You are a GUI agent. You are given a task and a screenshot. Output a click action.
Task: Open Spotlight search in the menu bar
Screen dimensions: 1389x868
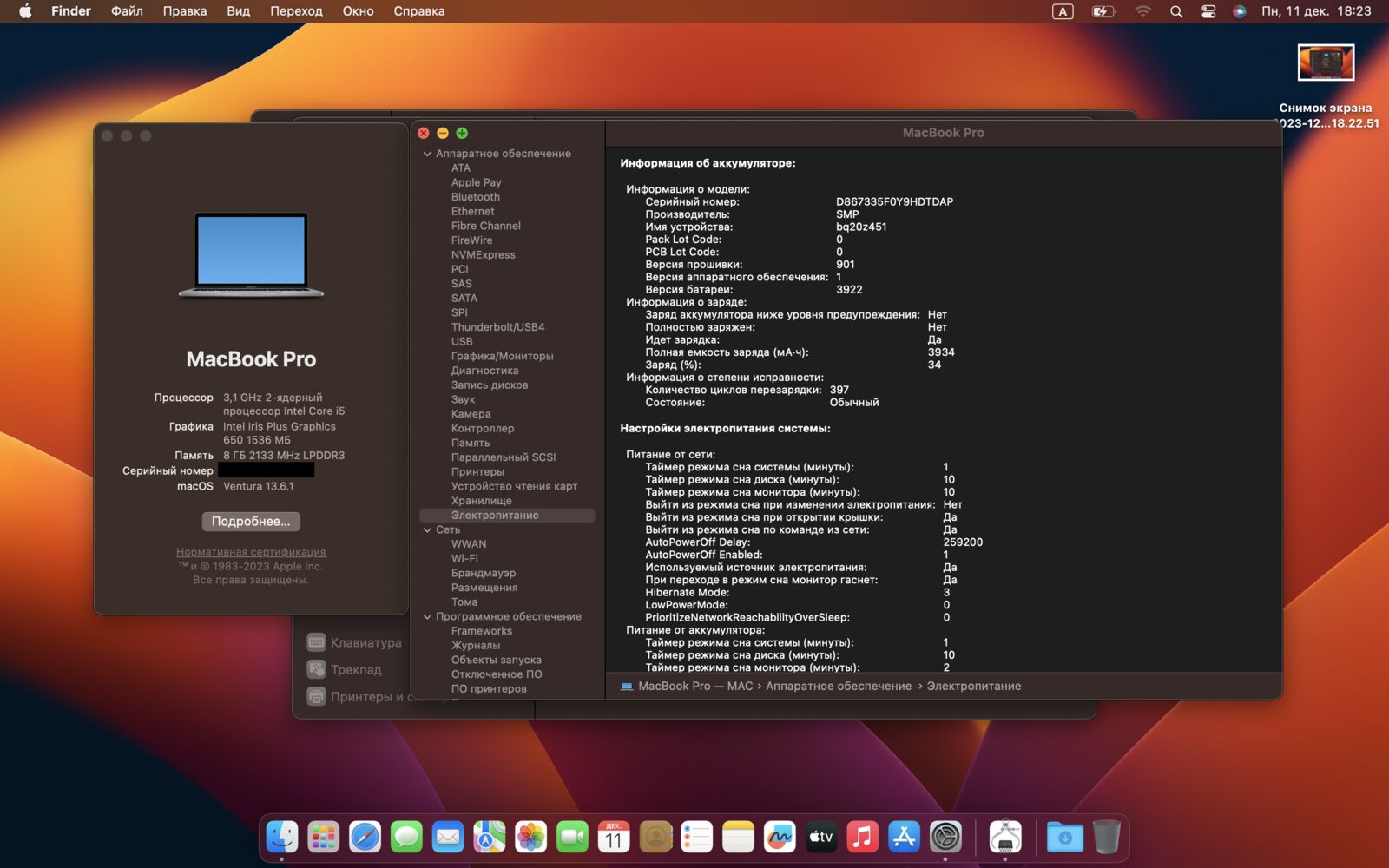[x=1176, y=11]
